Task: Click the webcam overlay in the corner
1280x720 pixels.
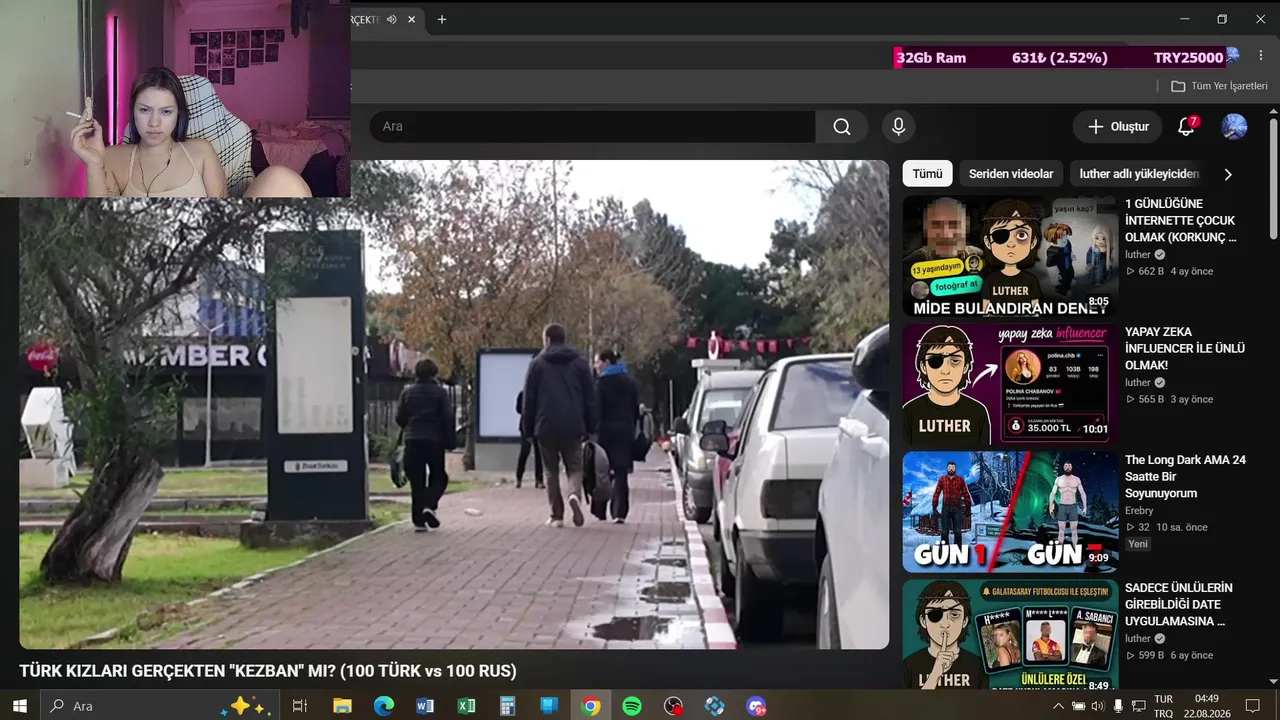Action: 175,98
